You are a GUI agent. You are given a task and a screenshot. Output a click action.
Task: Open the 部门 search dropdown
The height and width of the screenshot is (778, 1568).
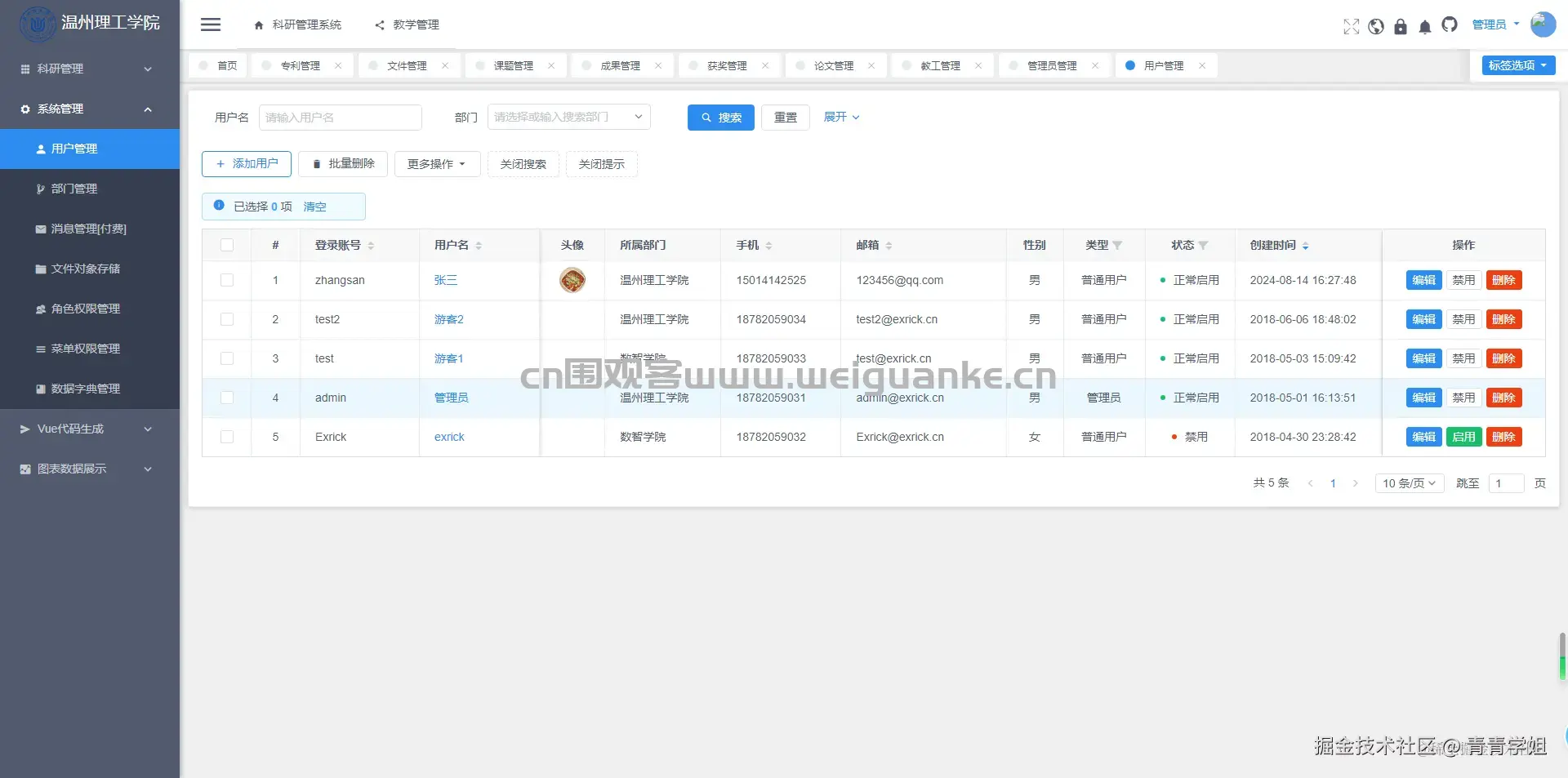(x=569, y=118)
